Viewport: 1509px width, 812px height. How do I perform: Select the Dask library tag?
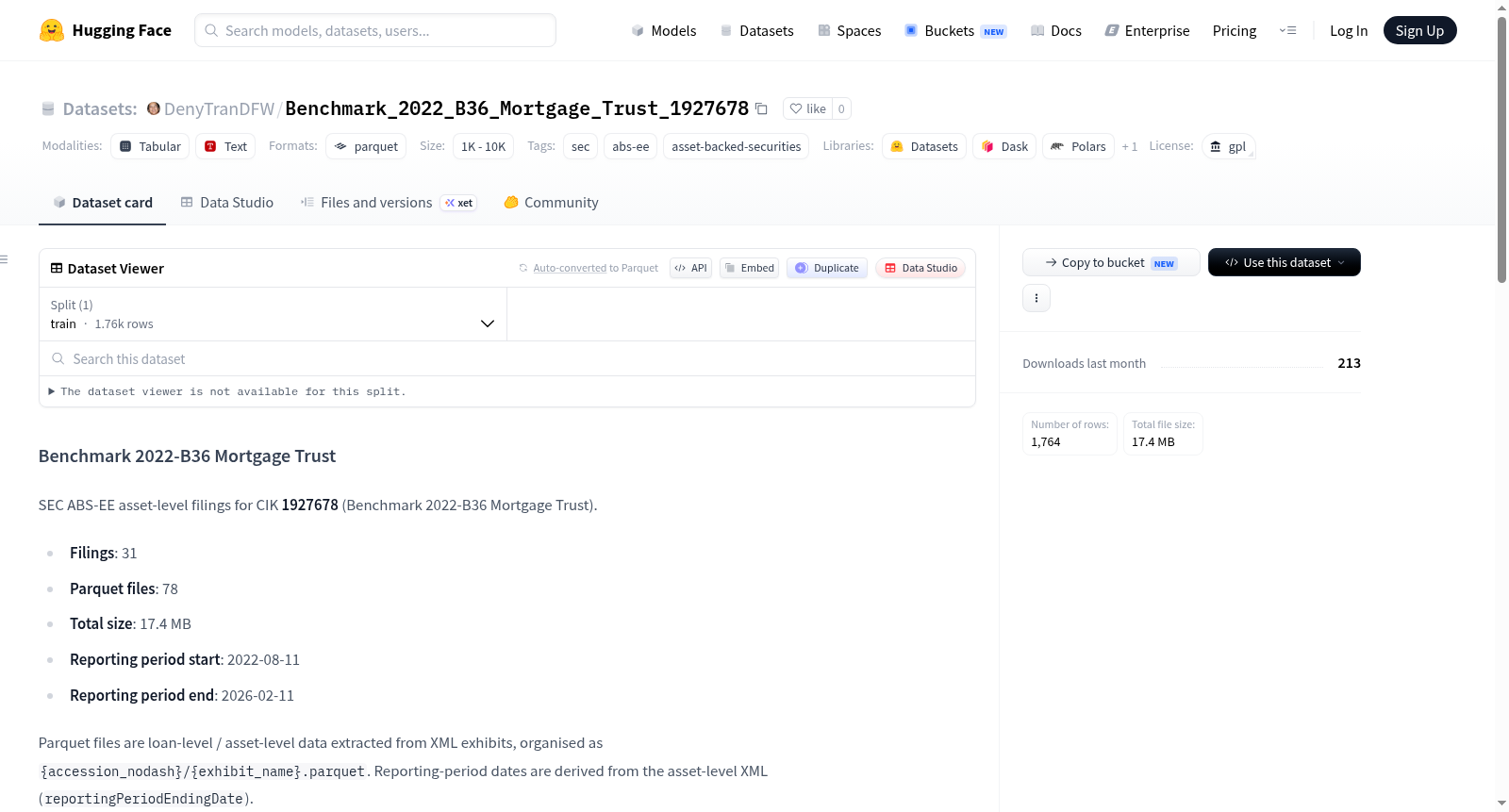coord(1004,146)
